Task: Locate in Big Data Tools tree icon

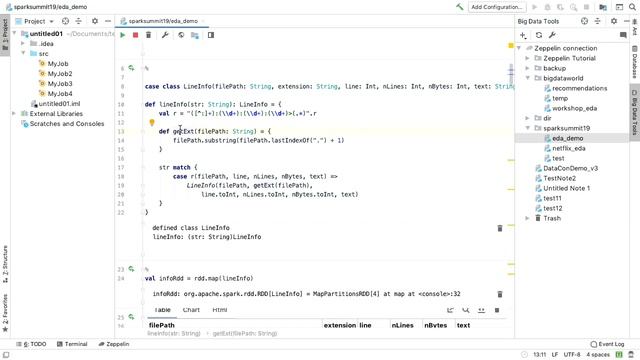Action: [x=584, y=21]
